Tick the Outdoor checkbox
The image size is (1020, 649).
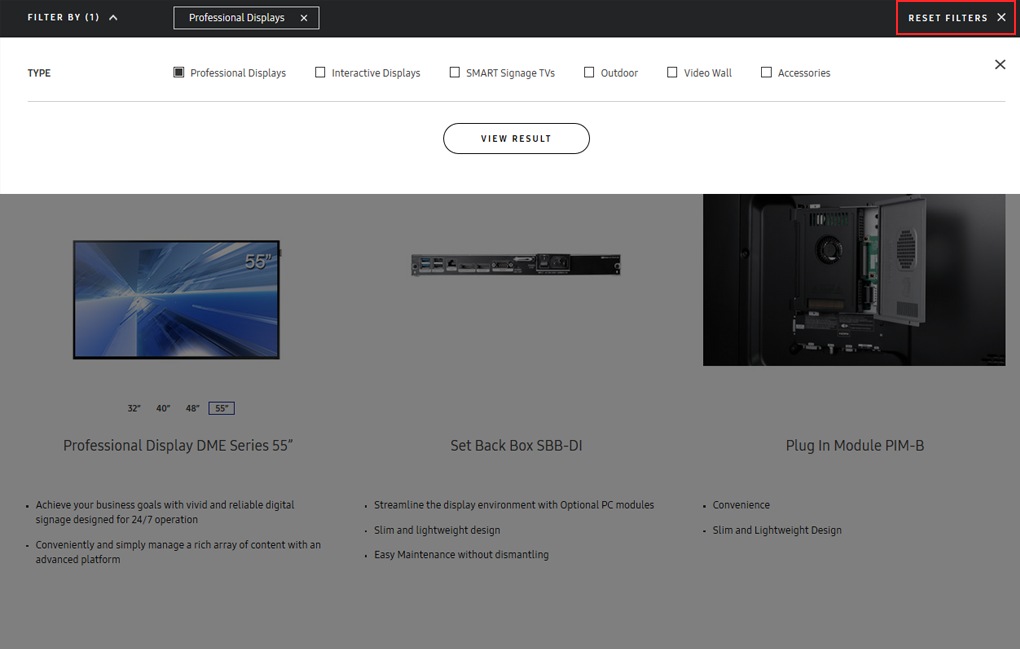point(589,72)
